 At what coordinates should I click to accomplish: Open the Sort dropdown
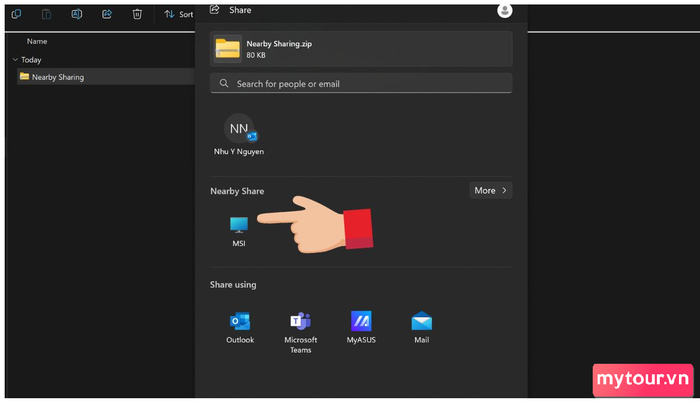[179, 14]
